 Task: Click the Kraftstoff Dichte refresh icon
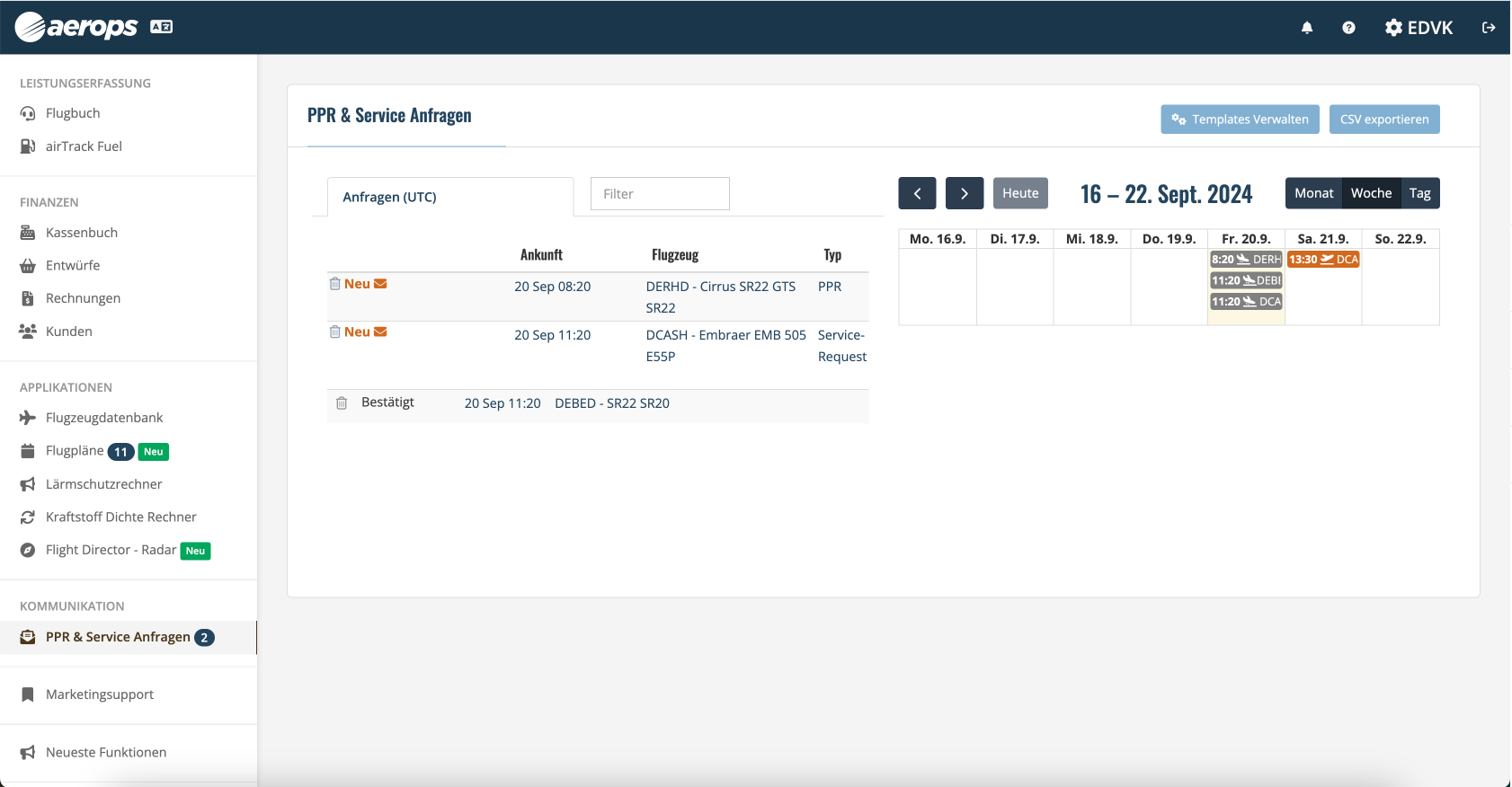click(28, 517)
